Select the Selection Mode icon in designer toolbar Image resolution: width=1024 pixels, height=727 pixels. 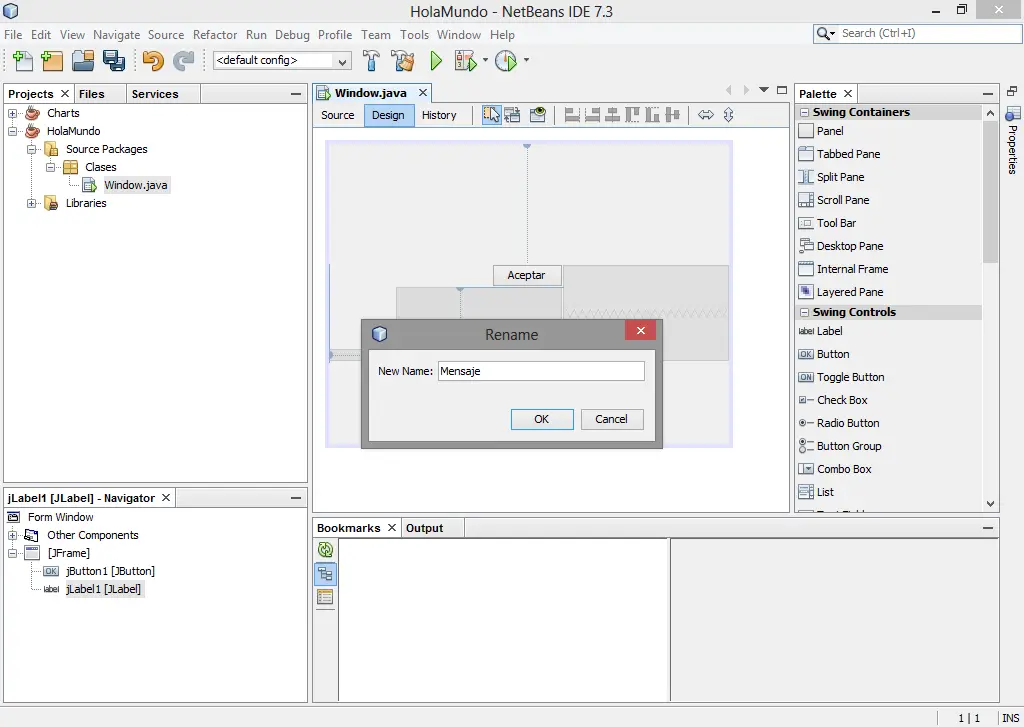(491, 114)
